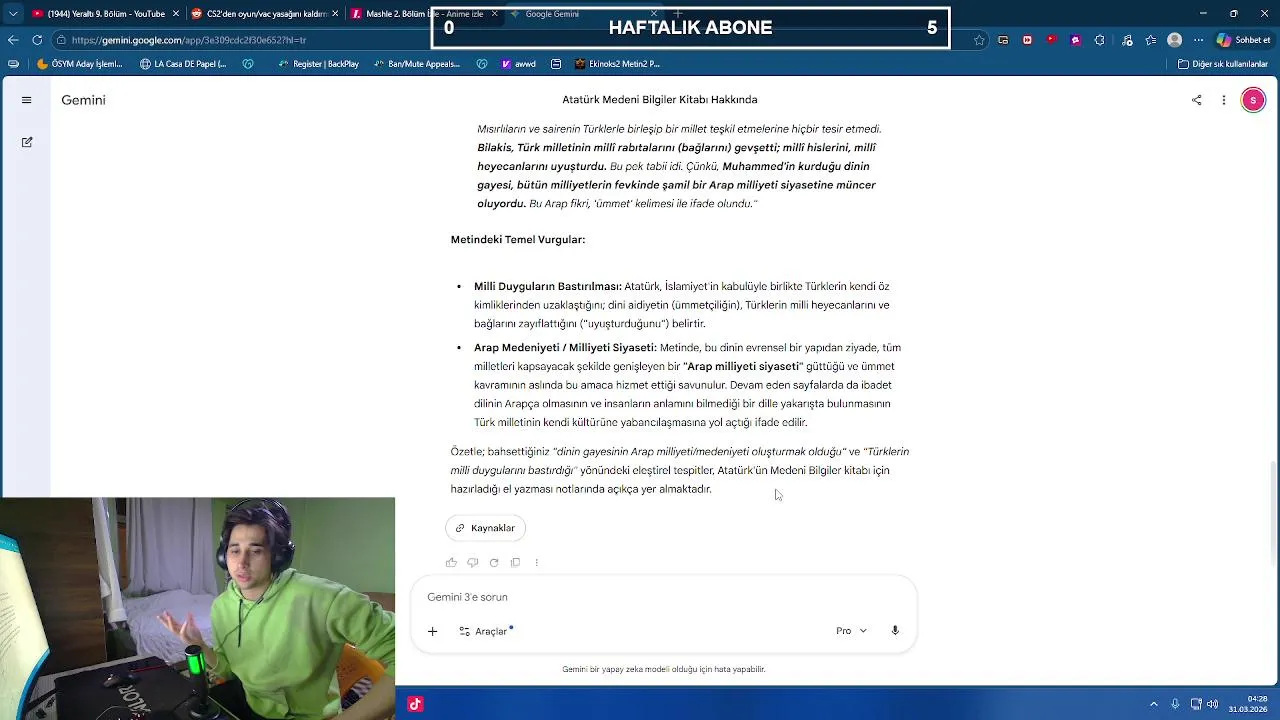Open the pink S account avatar
The image size is (1280, 720).
click(1253, 100)
